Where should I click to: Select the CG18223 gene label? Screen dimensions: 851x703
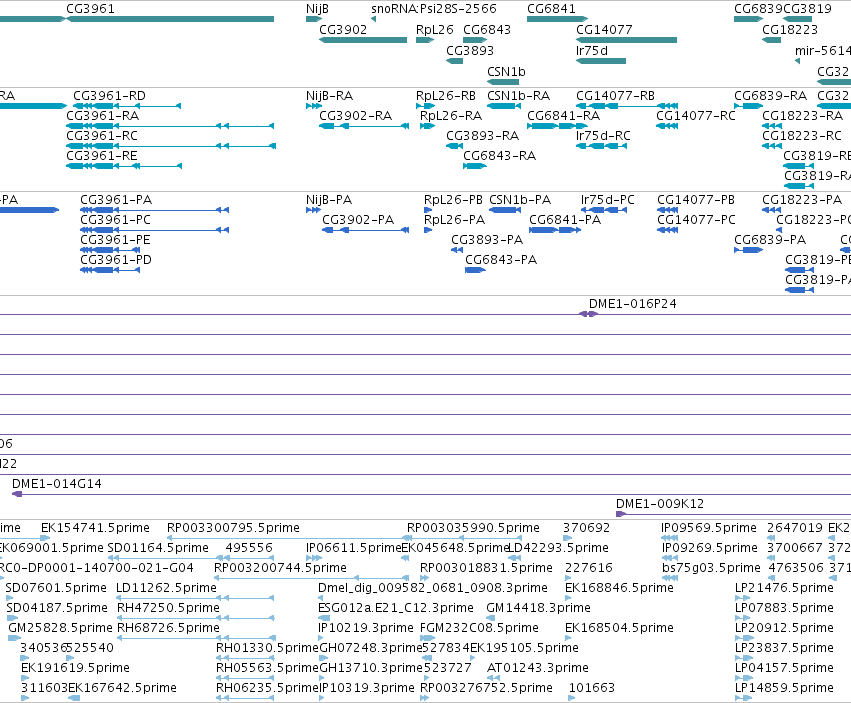(790, 30)
